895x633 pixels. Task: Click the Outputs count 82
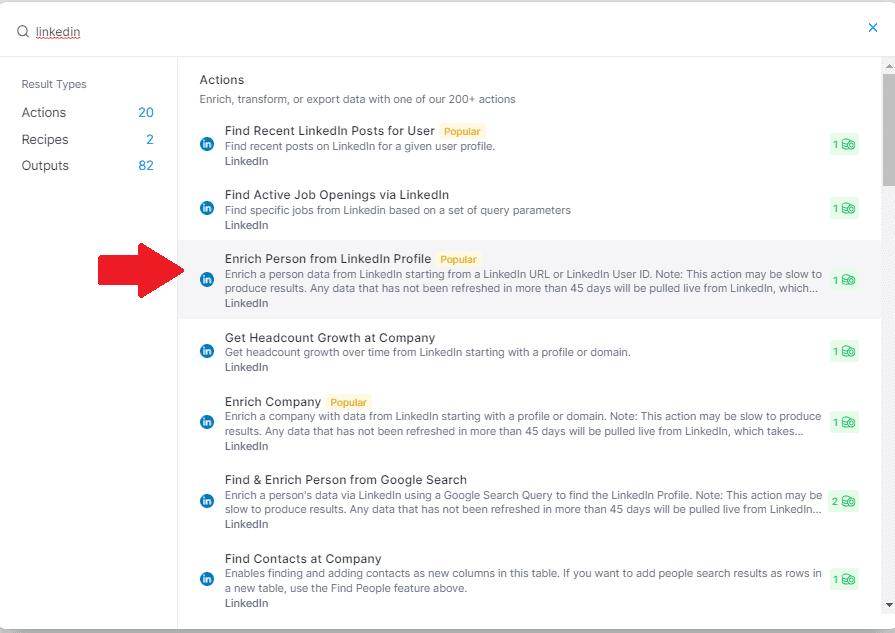coord(146,166)
